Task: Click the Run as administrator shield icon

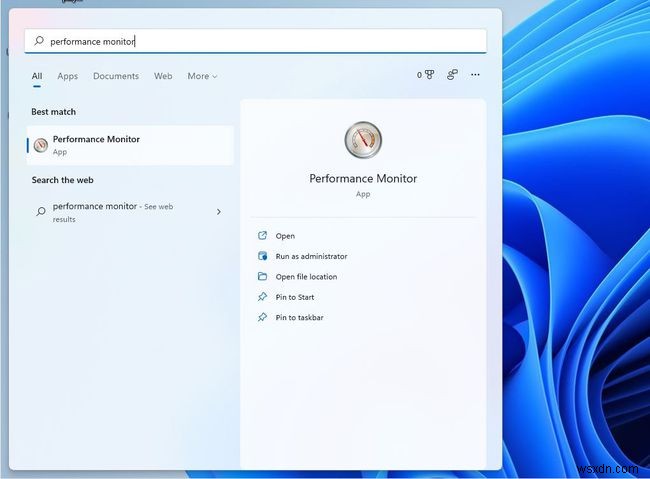Action: [x=262, y=256]
